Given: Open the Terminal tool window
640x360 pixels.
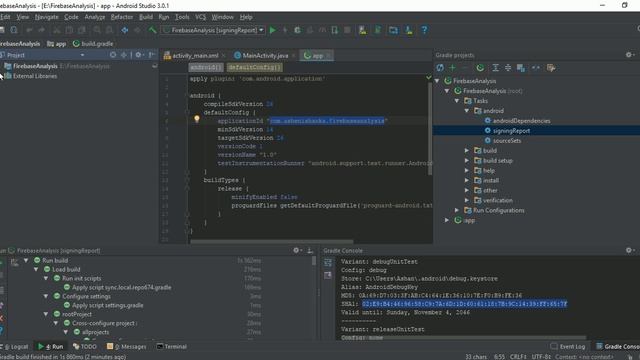Looking at the screenshot, I should (172, 347).
